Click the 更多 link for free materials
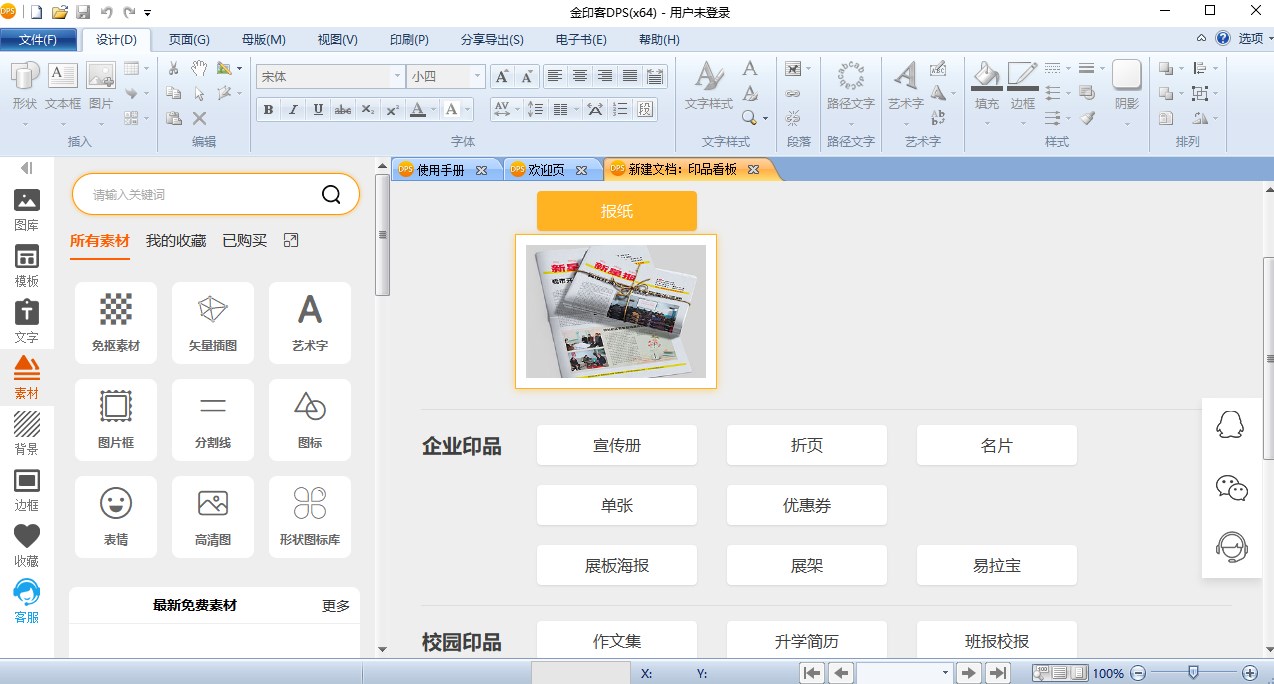The width and height of the screenshot is (1274, 684). [x=336, y=606]
